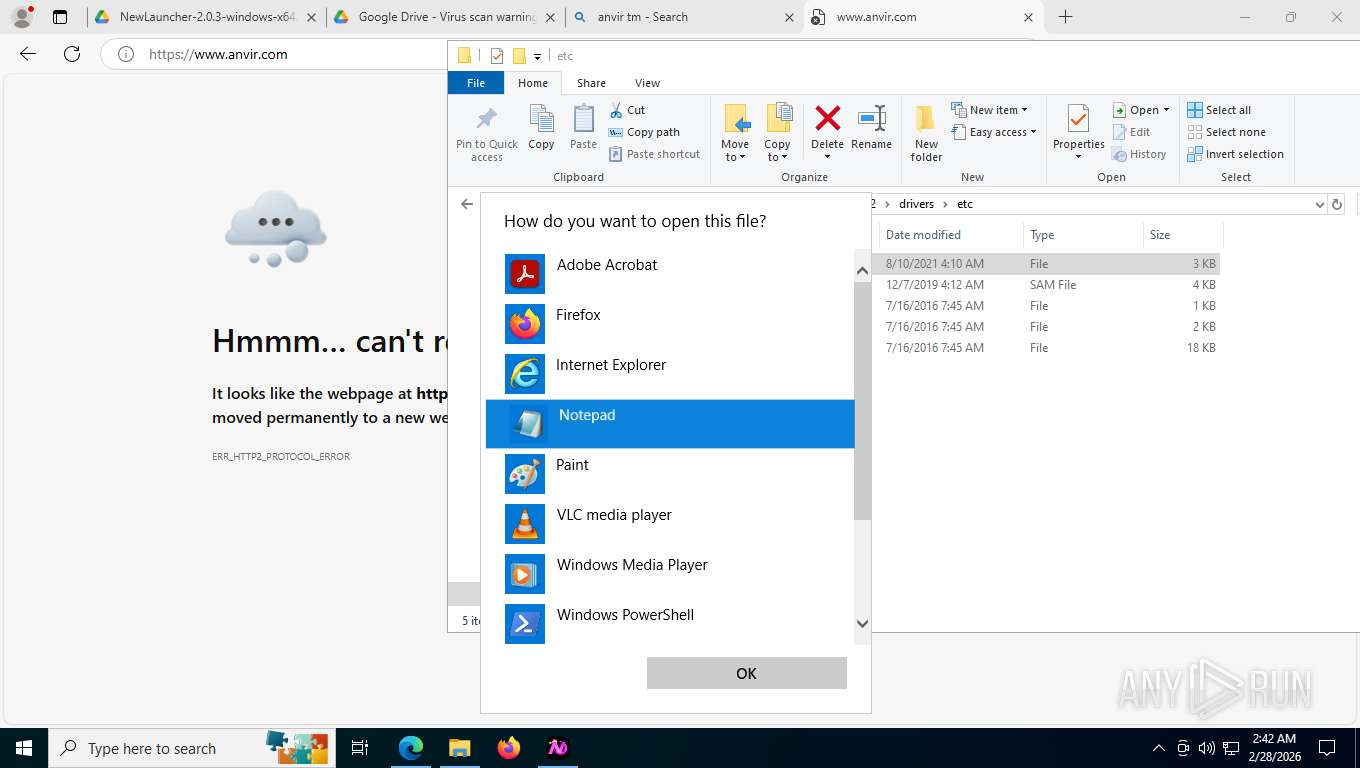Open Task View from taskbar

tap(360, 748)
